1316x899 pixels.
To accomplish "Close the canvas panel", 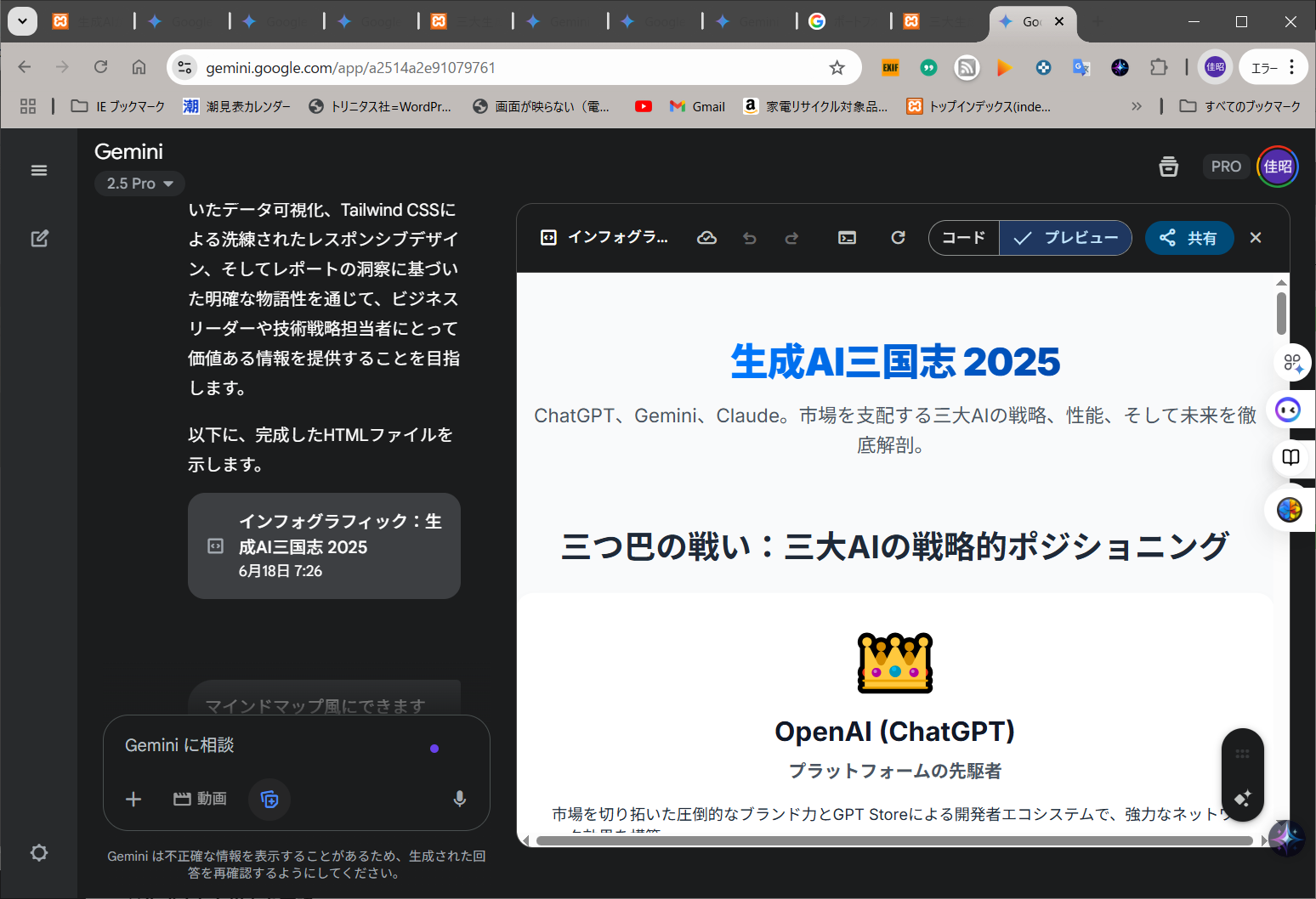I will pos(1256,238).
